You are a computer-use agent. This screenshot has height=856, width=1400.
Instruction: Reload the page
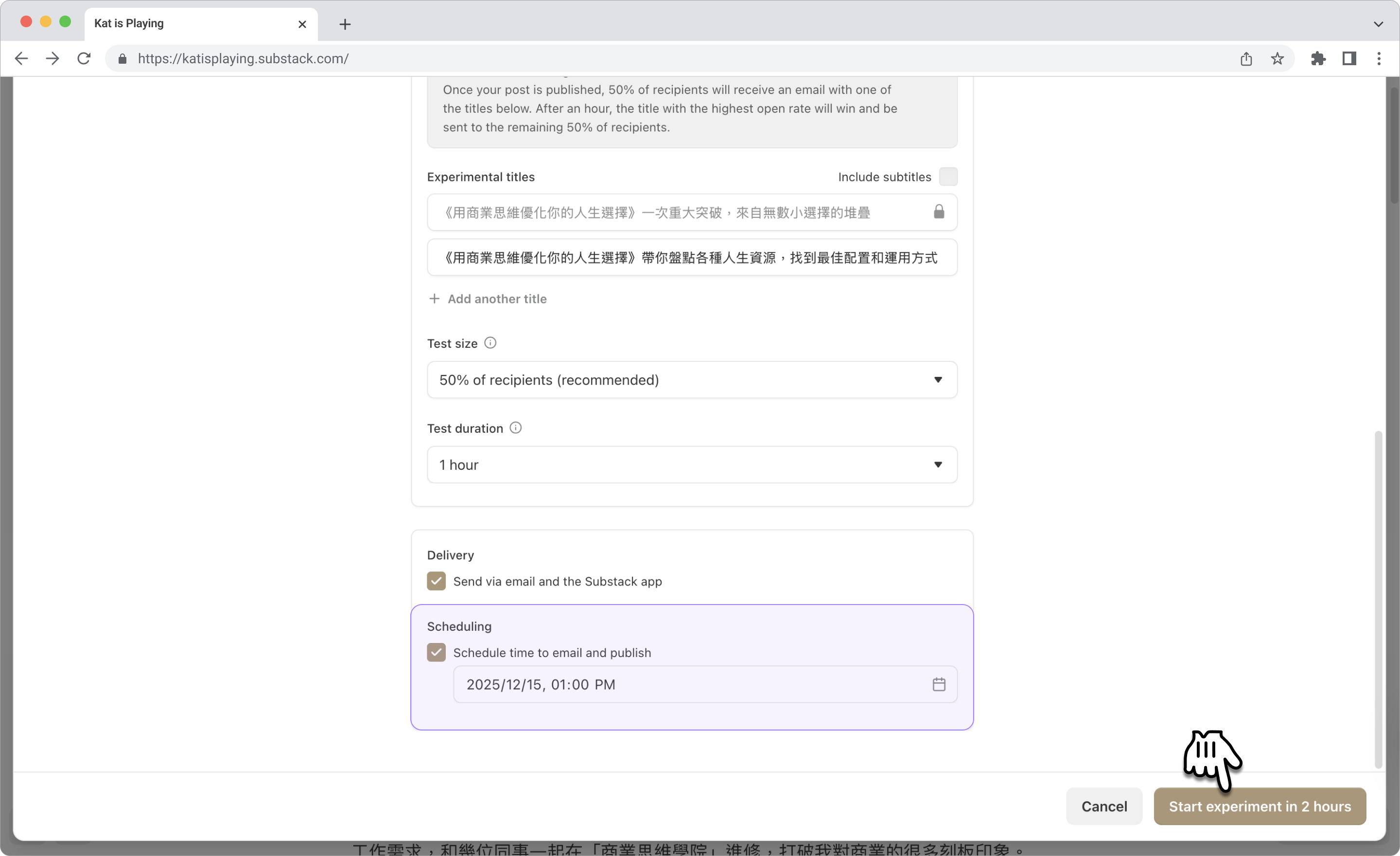click(x=84, y=58)
